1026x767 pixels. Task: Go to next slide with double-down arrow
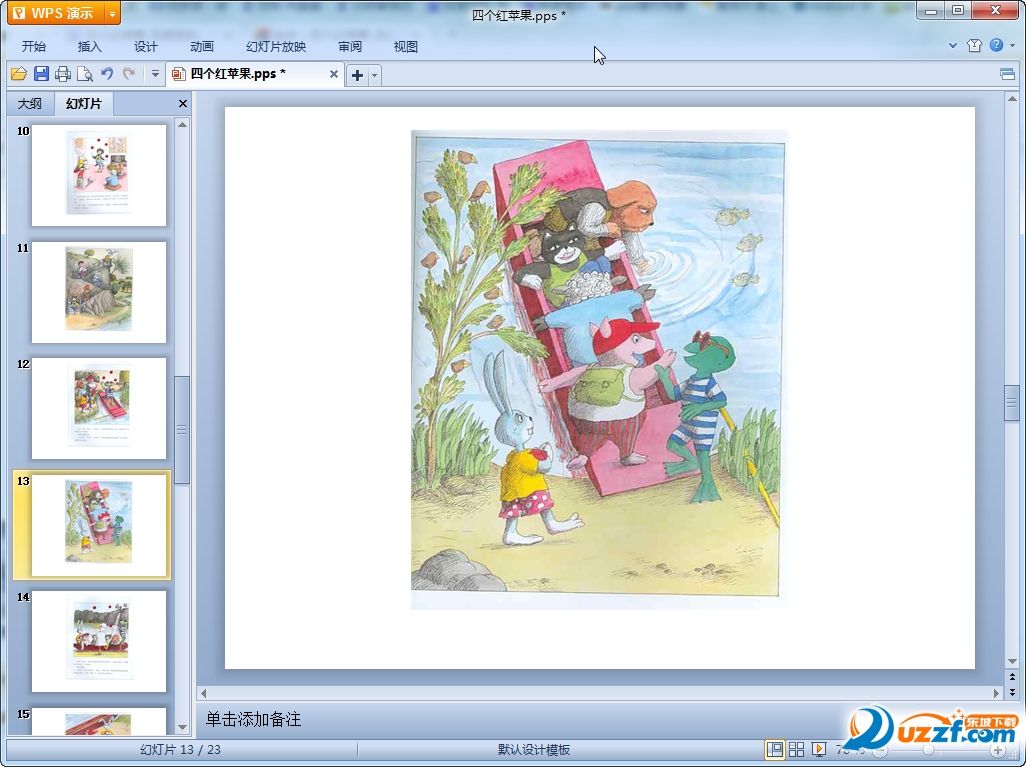click(1012, 691)
